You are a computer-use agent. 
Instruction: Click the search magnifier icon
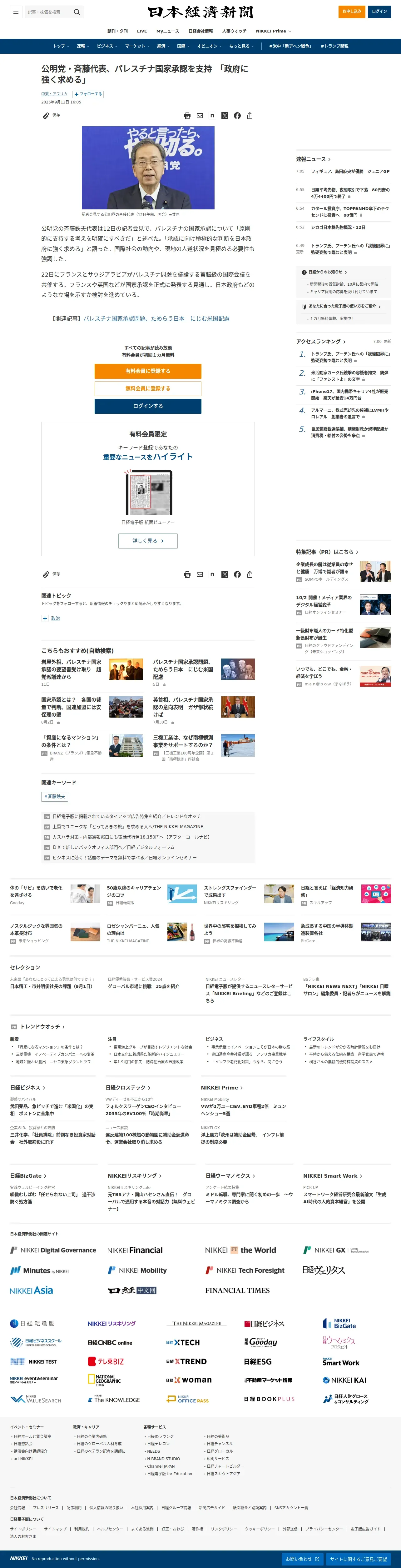[77, 12]
